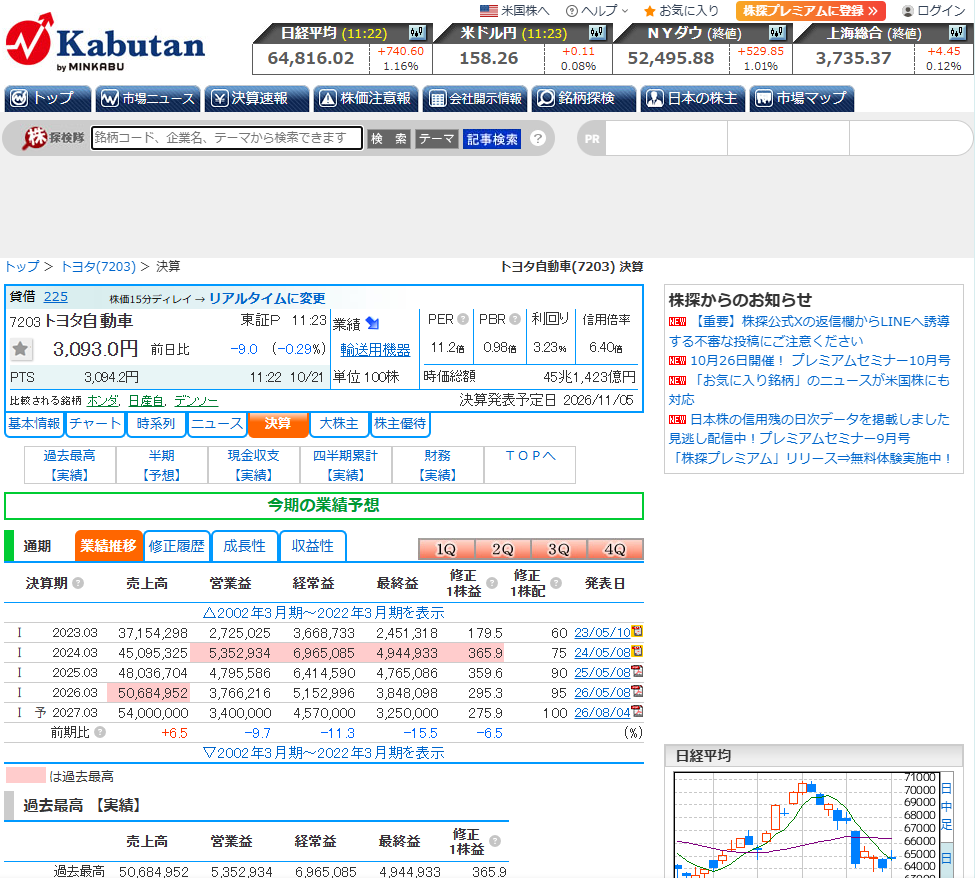975x878 pixels.
Task: Open chart icon for 上海総合 ticker
Action: click(957, 32)
